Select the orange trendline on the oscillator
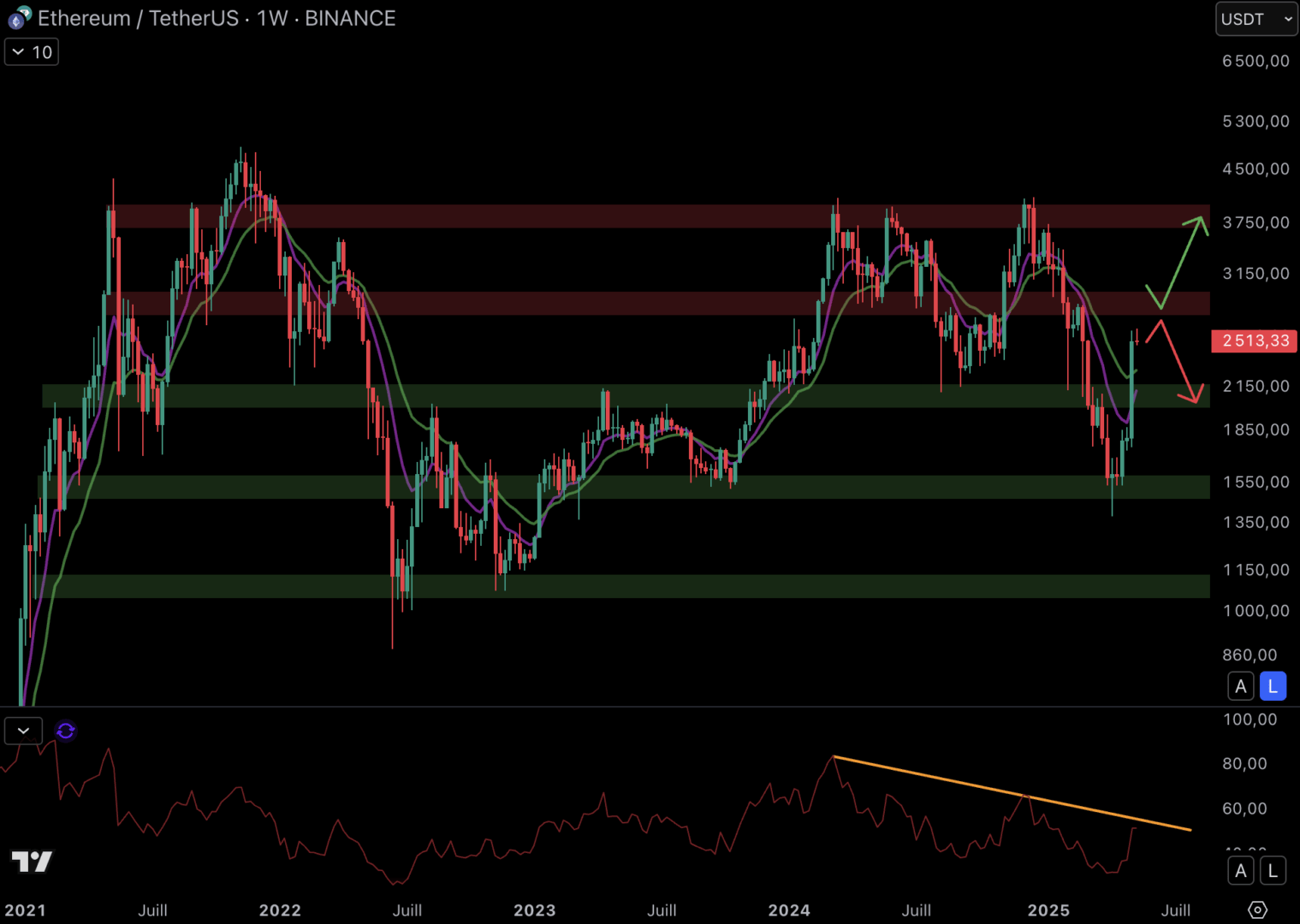The height and width of the screenshot is (924, 1300). pos(1012,793)
